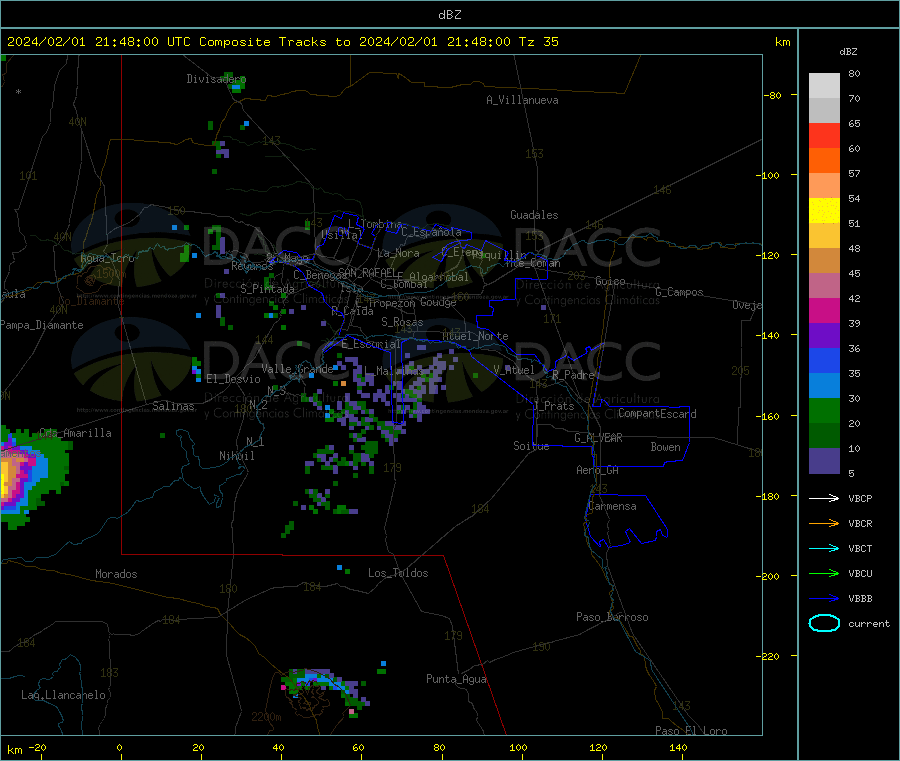Click the A_Villanueva map label
This screenshot has height=761, width=900.
[x=522, y=100]
